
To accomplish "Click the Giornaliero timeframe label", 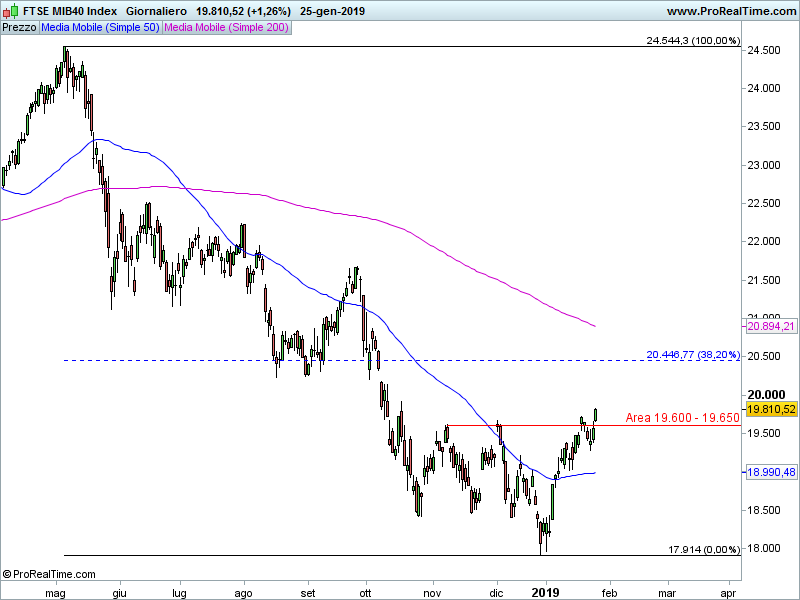I will (156, 11).
